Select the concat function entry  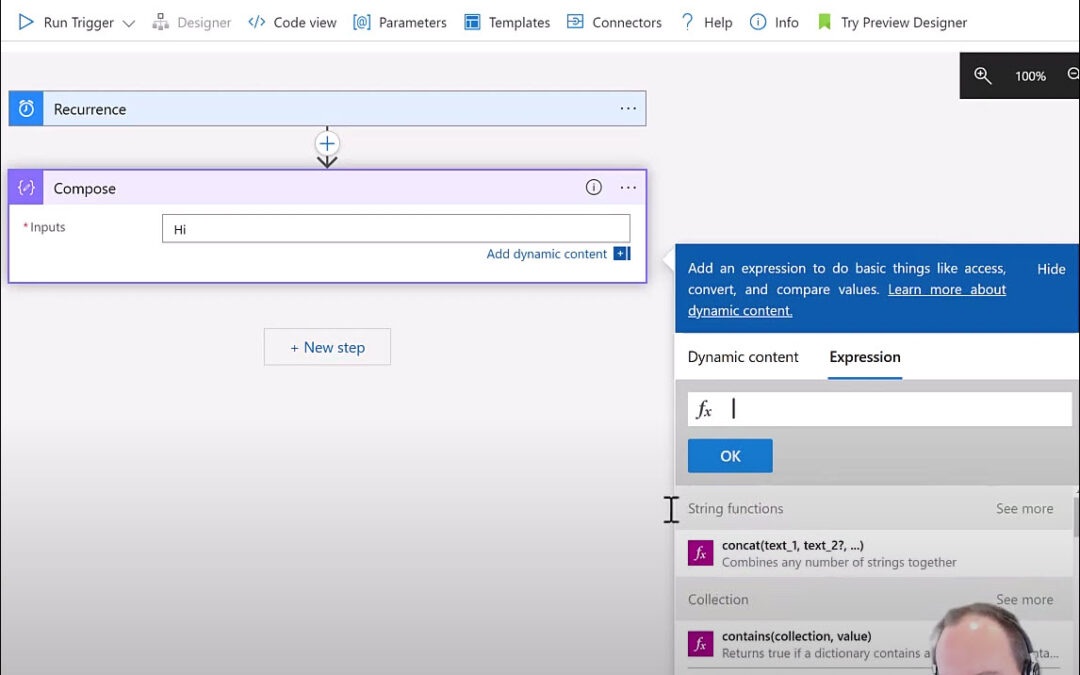[875, 553]
